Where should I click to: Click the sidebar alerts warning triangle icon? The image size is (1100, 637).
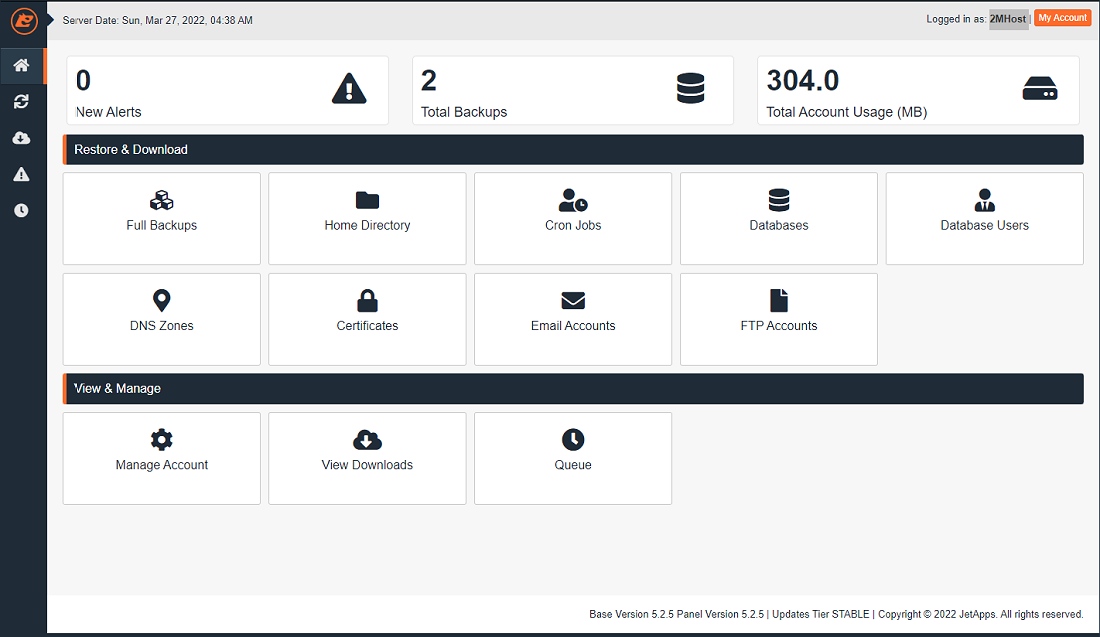(x=21, y=174)
